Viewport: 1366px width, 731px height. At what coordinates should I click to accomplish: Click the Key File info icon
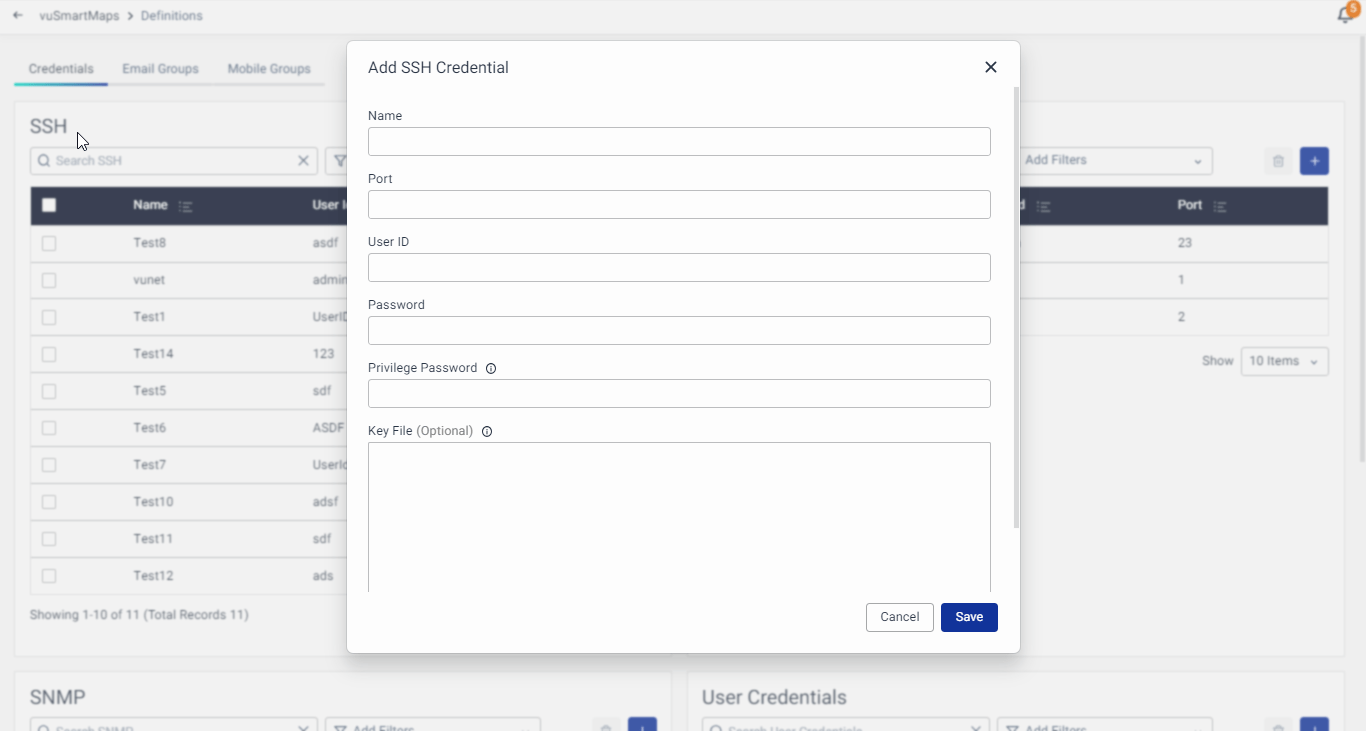coord(487,431)
